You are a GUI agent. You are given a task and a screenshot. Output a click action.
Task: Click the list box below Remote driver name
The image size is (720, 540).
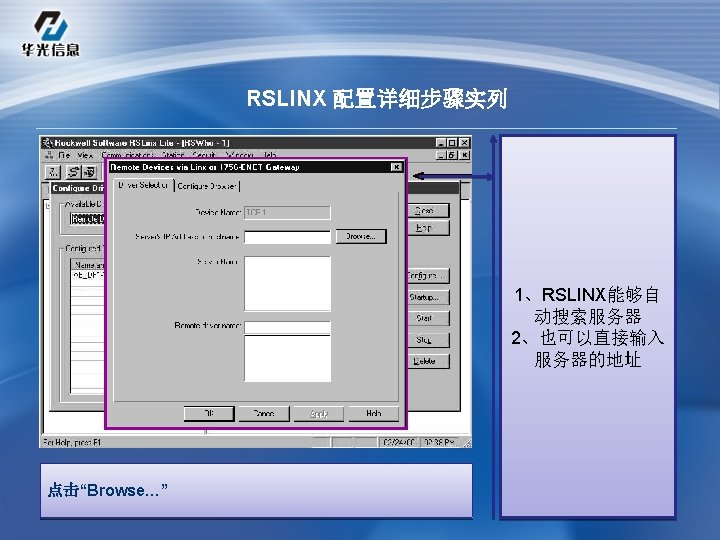(x=287, y=358)
